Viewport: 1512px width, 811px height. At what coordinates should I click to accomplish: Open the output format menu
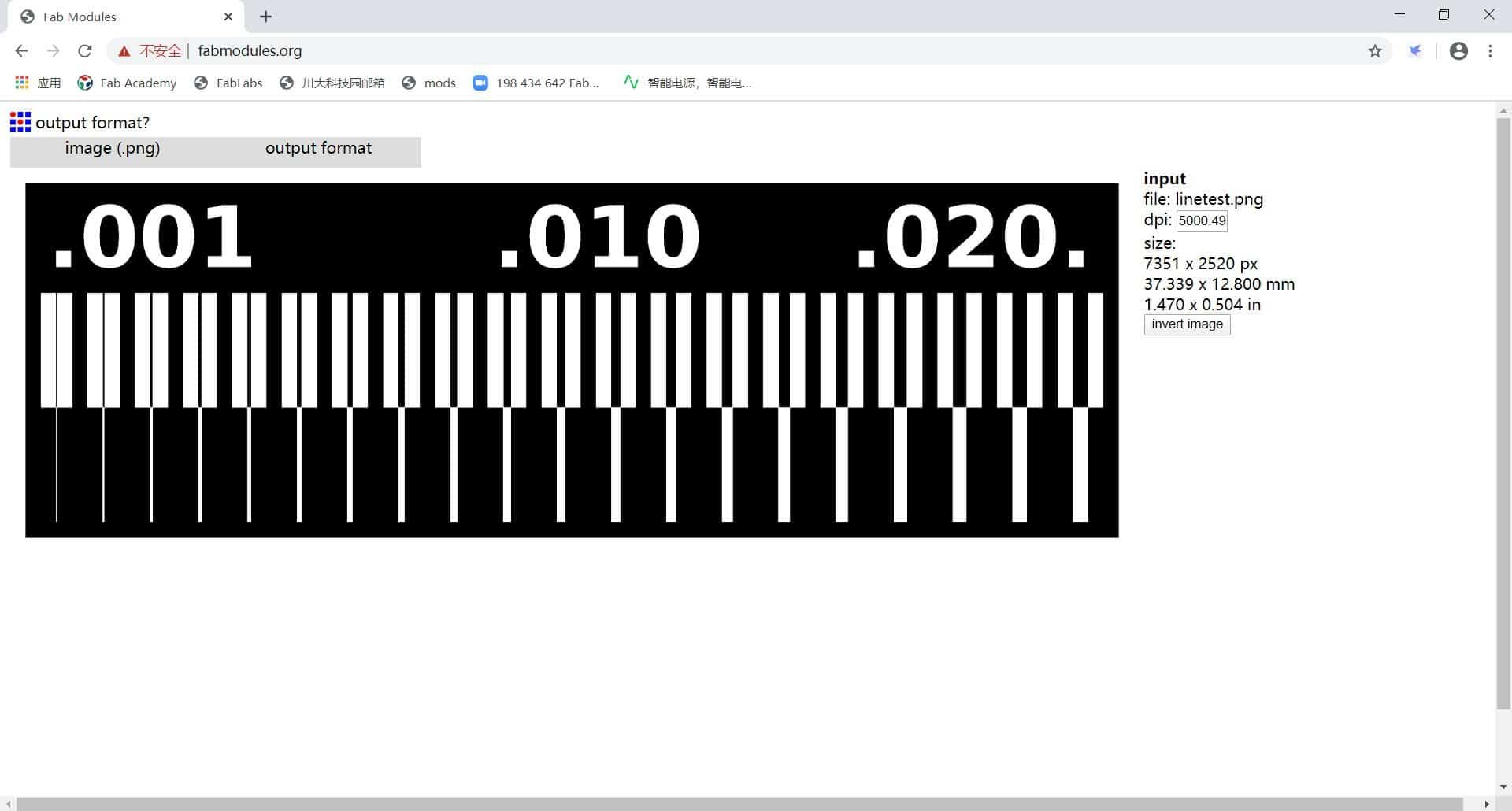318,149
